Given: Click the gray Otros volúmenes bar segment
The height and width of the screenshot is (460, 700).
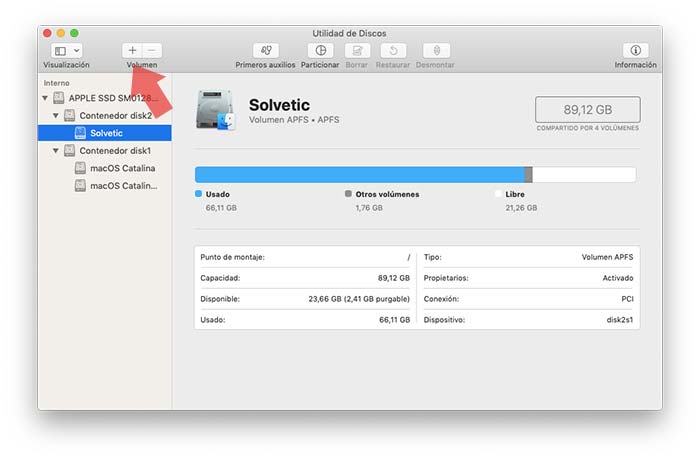Looking at the screenshot, I should (x=528, y=175).
